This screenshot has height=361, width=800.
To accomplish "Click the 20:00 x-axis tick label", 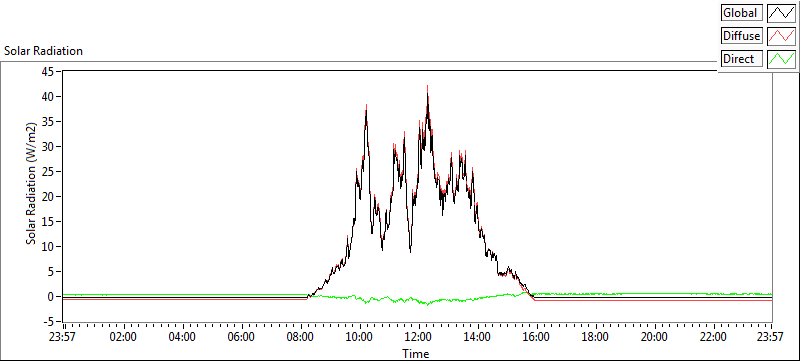I will (654, 337).
